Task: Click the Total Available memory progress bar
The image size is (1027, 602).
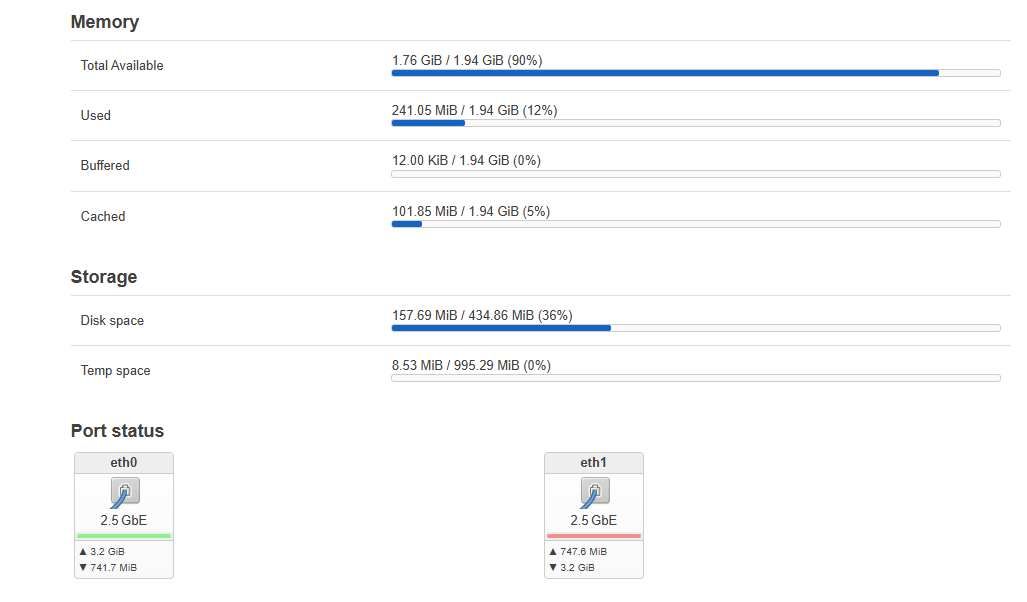Action: click(695, 73)
